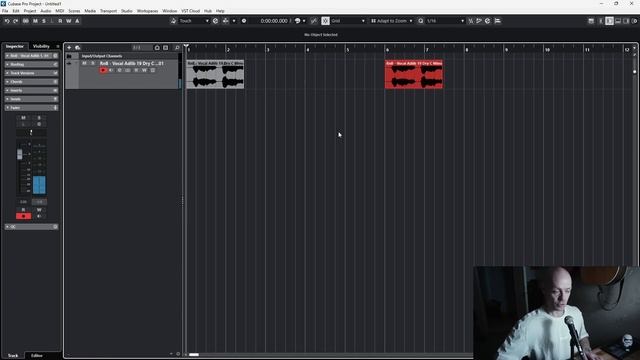The image size is (640, 360).
Task: Open the toolbar Setup gear icon
Action: 635,21
